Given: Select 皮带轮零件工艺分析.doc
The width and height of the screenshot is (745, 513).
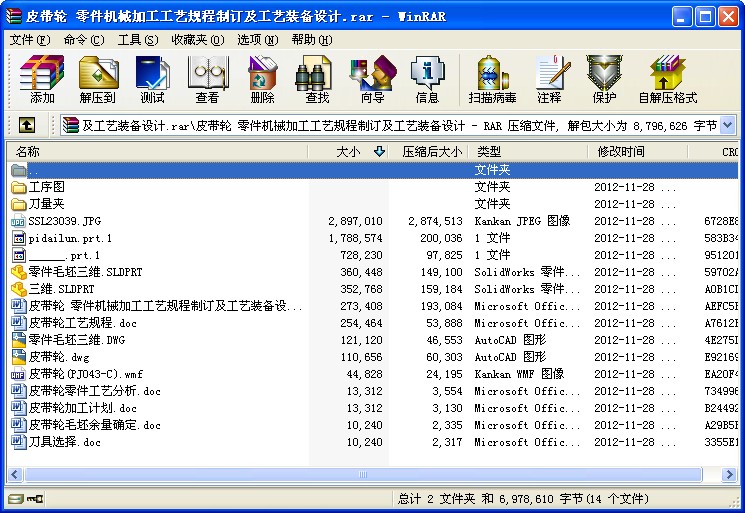Looking at the screenshot, I should [x=86, y=391].
